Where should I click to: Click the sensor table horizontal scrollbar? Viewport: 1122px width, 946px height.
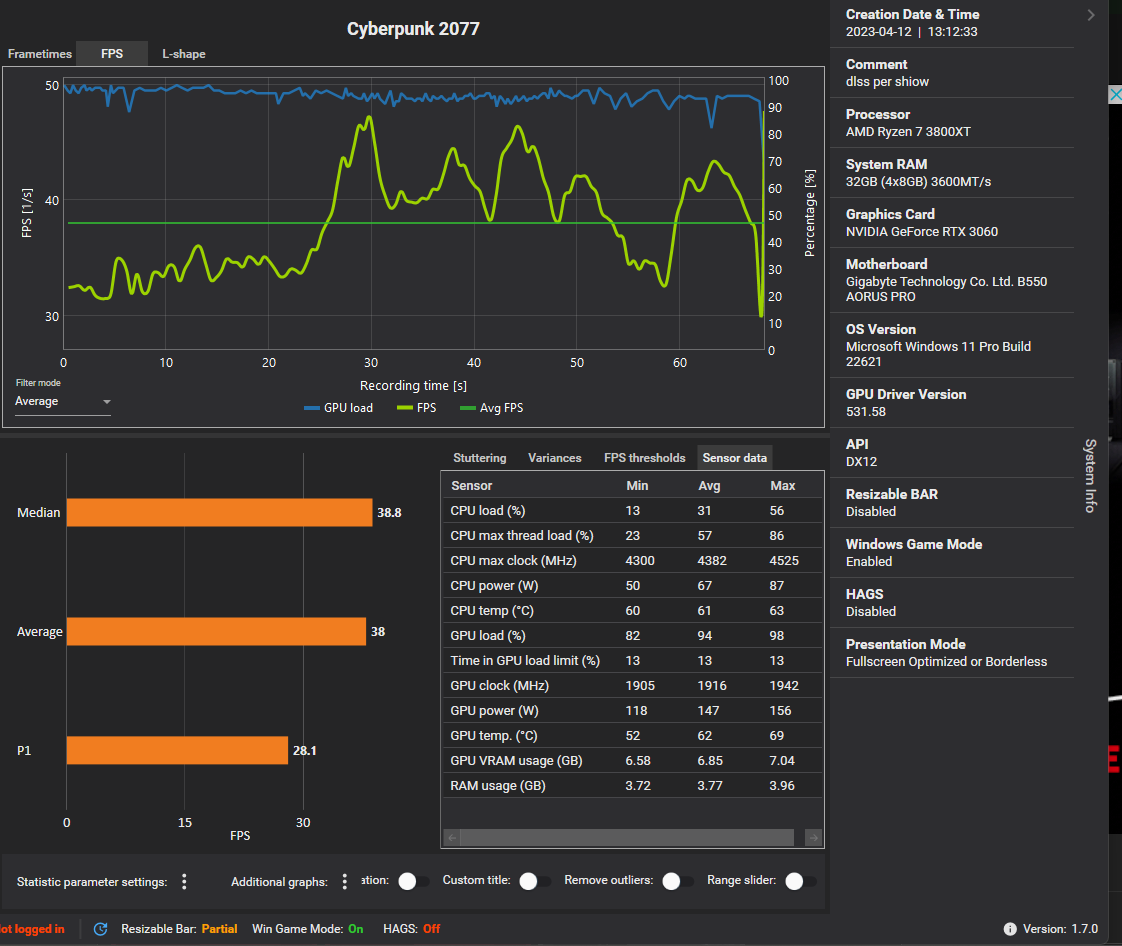pyautogui.click(x=627, y=837)
